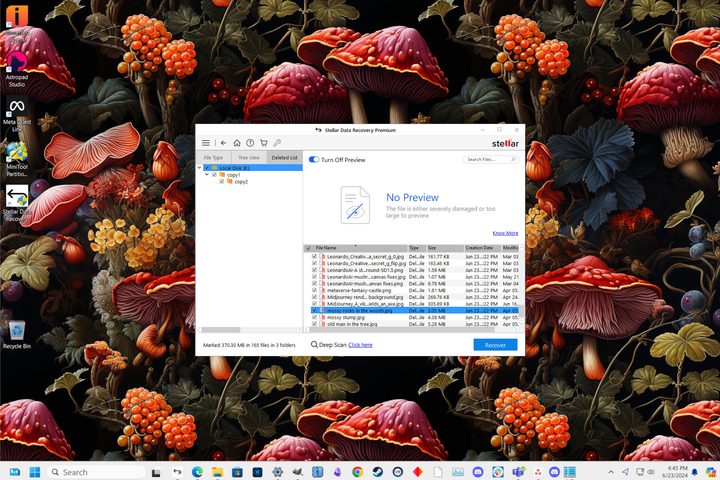Screen dimensions: 720x480
Task: Open MiniTool Partition desktop icon
Action: point(17,159)
